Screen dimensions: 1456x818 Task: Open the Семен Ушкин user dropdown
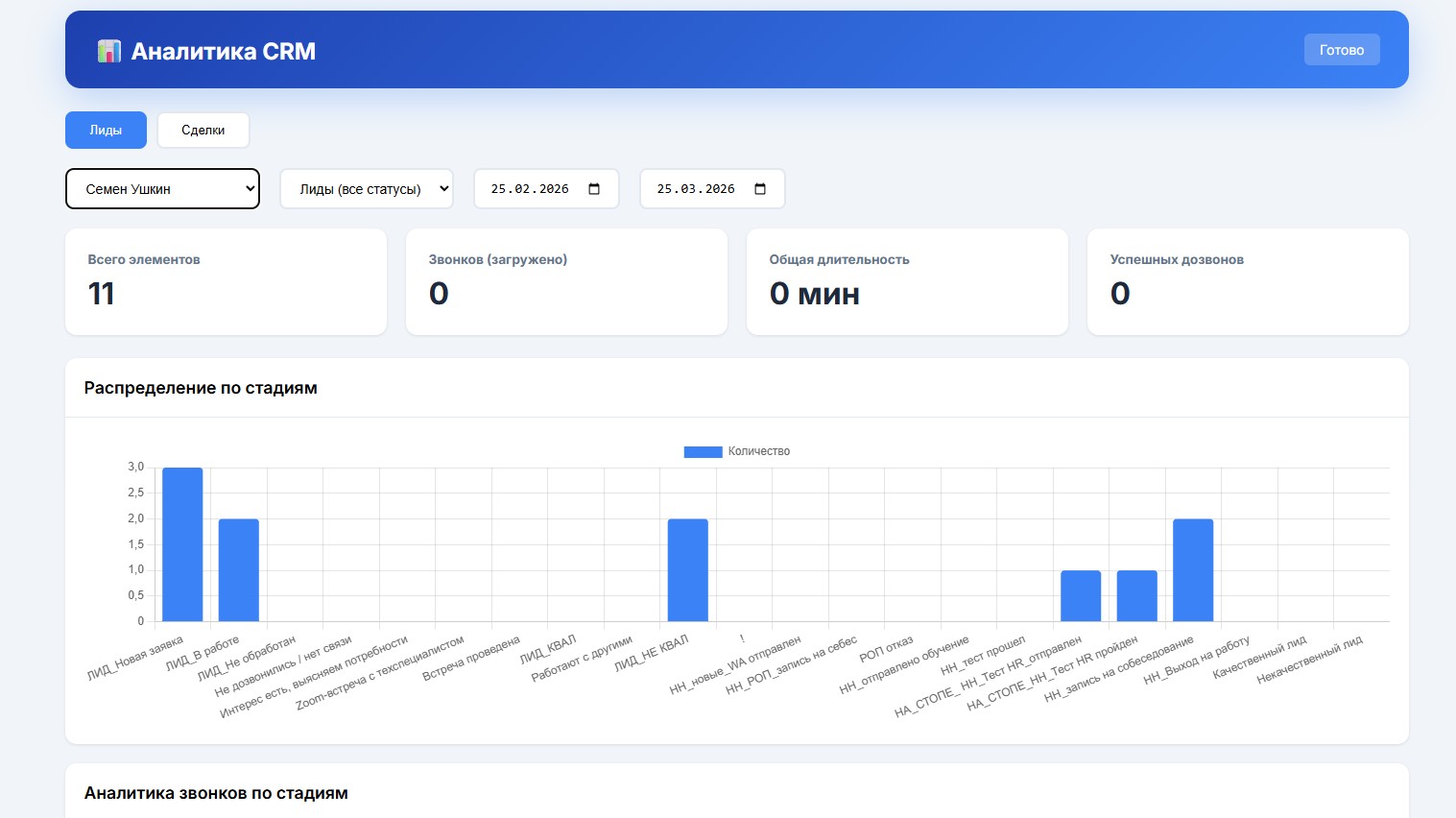click(162, 189)
